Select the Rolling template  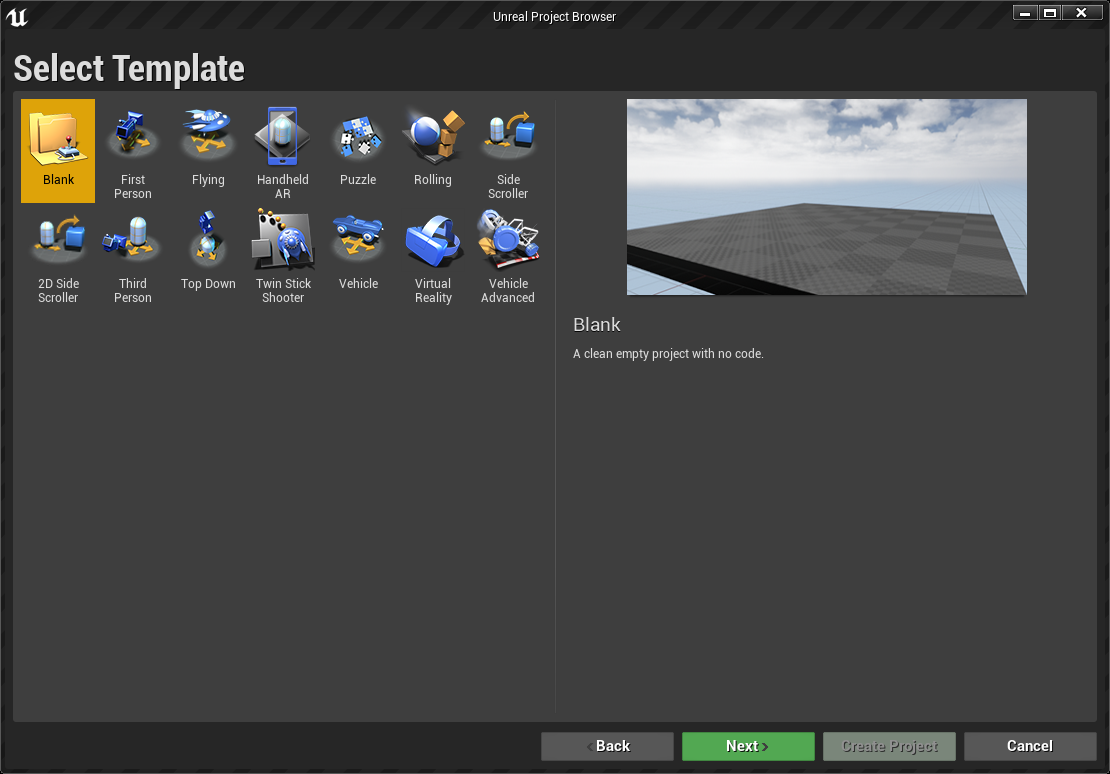433,151
